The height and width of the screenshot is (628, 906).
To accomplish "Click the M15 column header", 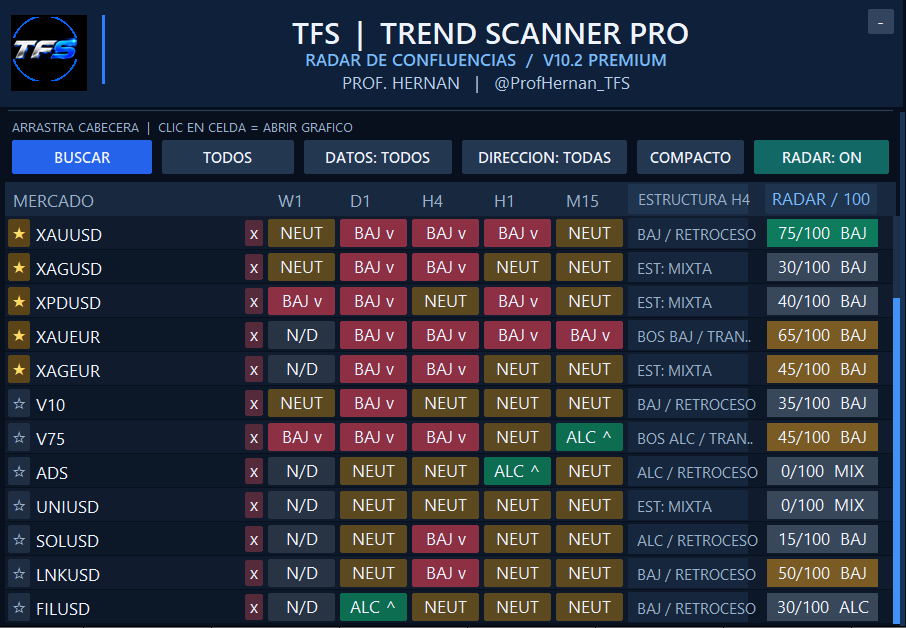I will click(582, 201).
